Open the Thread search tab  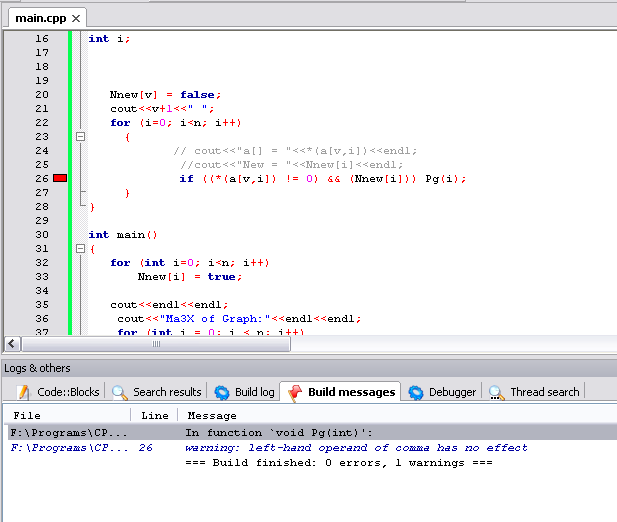pos(534,392)
